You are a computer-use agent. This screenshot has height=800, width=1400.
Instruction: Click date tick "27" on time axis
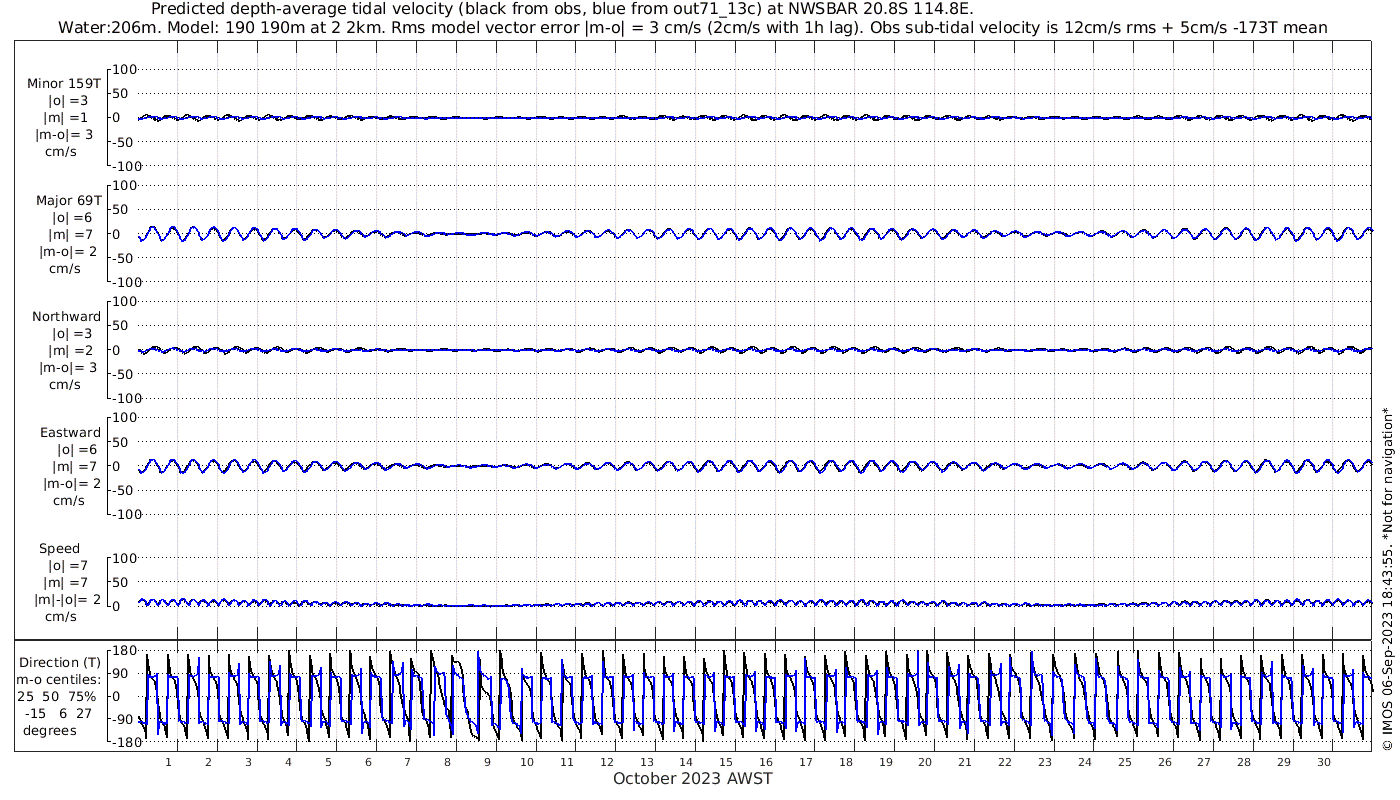[x=1204, y=762]
